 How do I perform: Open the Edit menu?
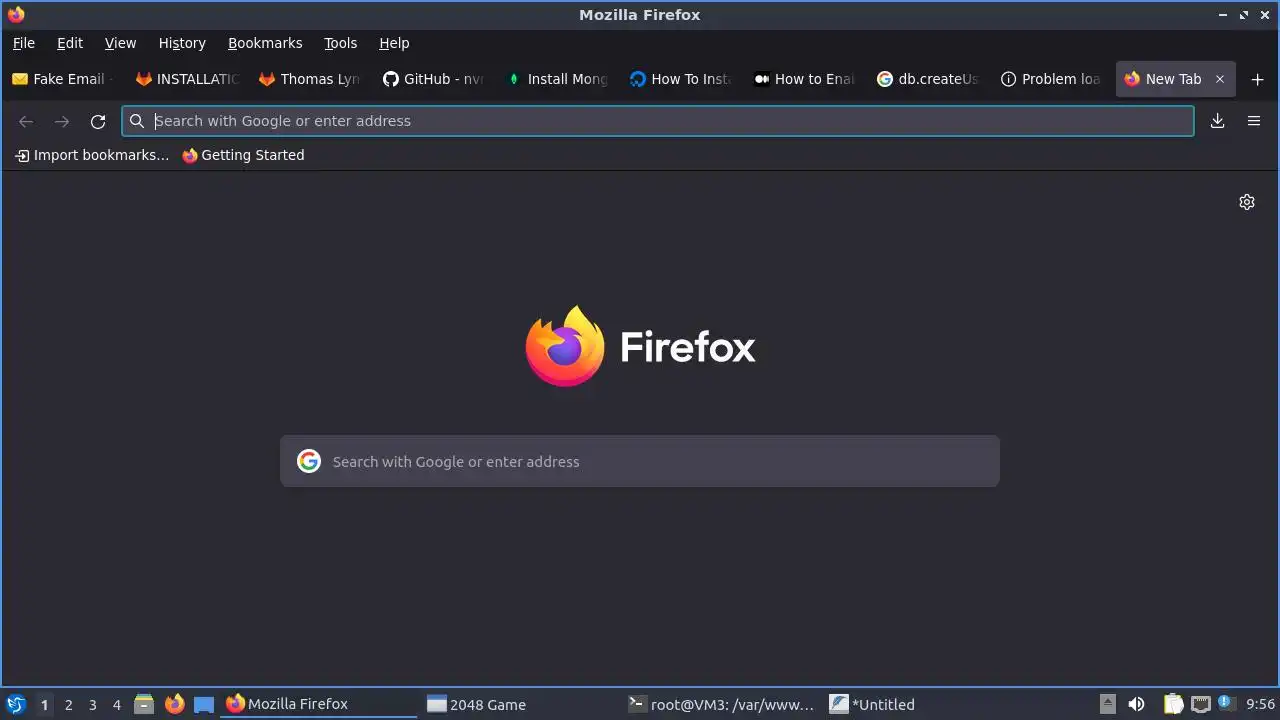coord(70,43)
